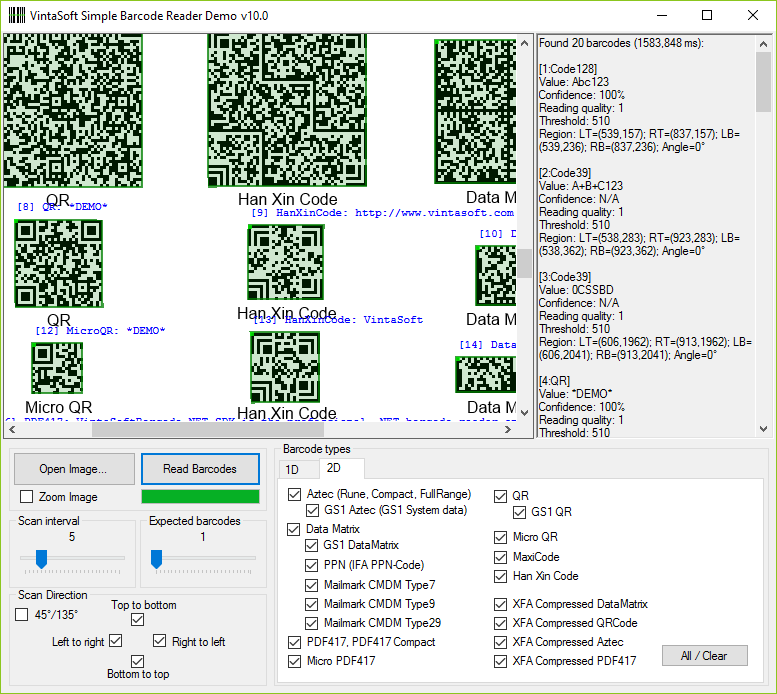Image resolution: width=777 pixels, height=694 pixels.
Task: Select the 2D barcode types tab
Action: point(333,468)
